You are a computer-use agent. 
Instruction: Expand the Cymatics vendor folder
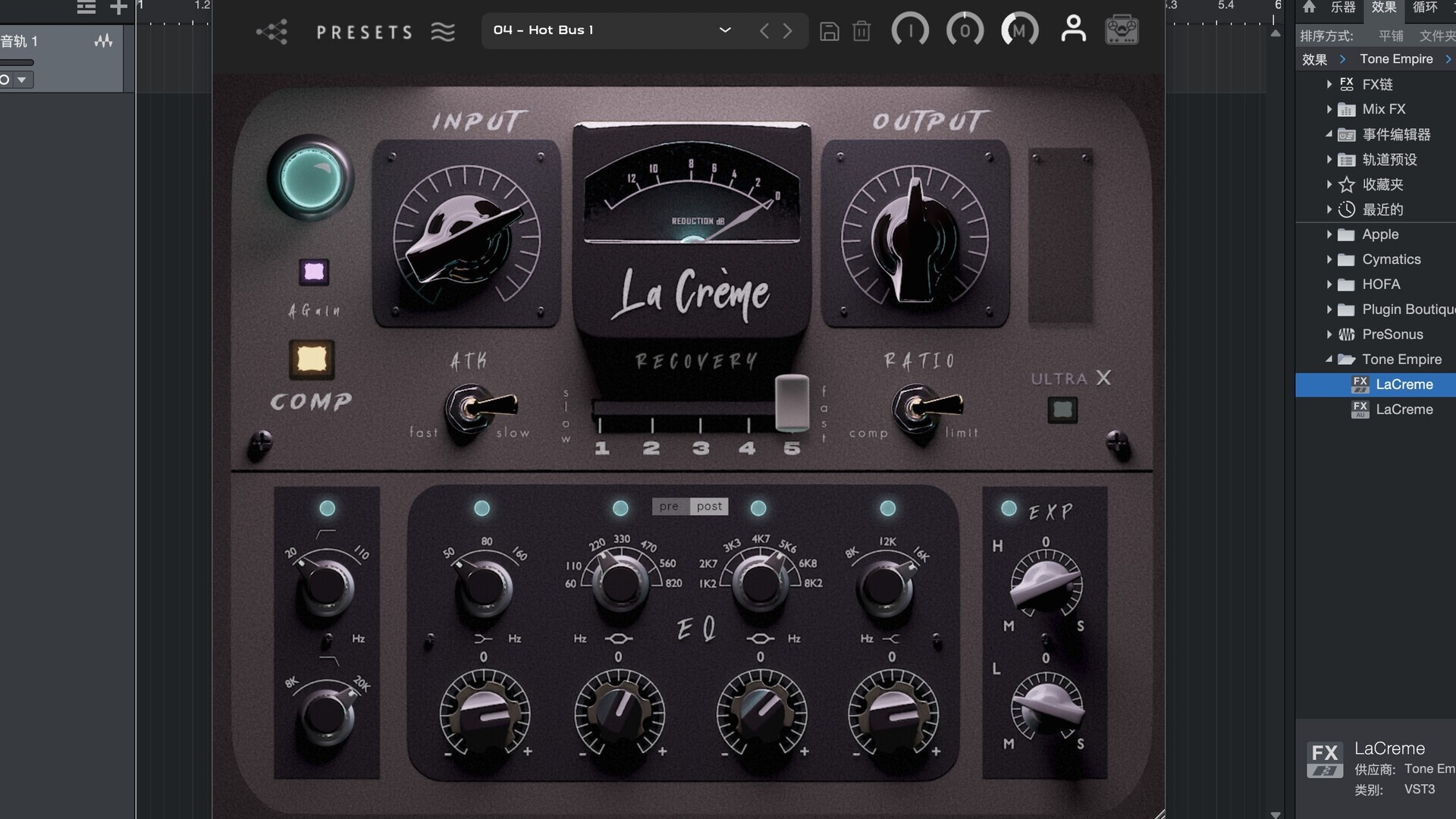coord(1329,259)
